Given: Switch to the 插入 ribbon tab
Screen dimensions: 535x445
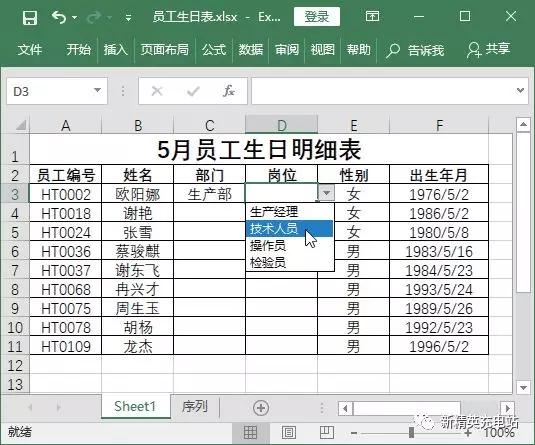Looking at the screenshot, I should 116,50.
